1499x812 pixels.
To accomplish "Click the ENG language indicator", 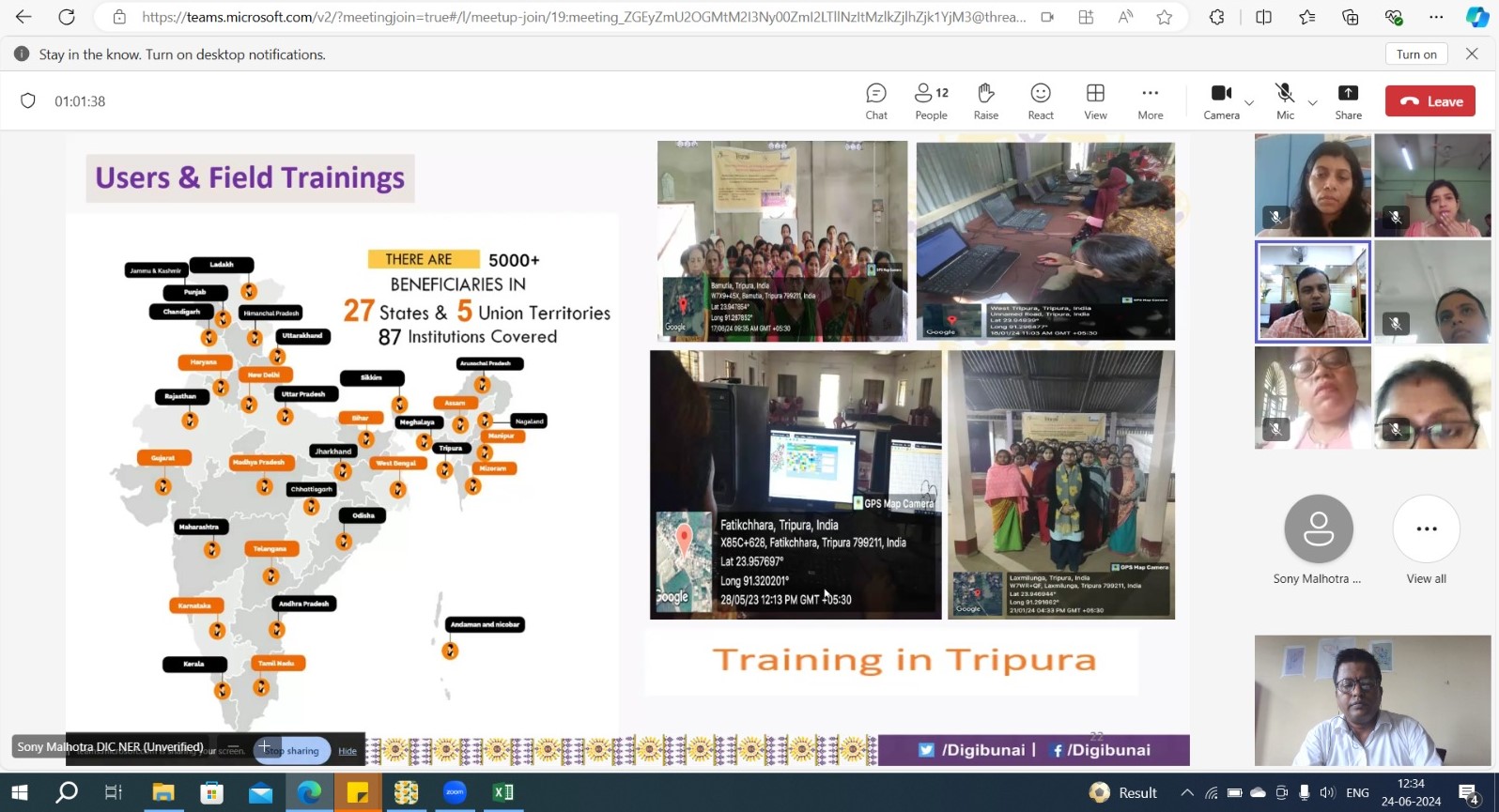I will coord(1357,793).
